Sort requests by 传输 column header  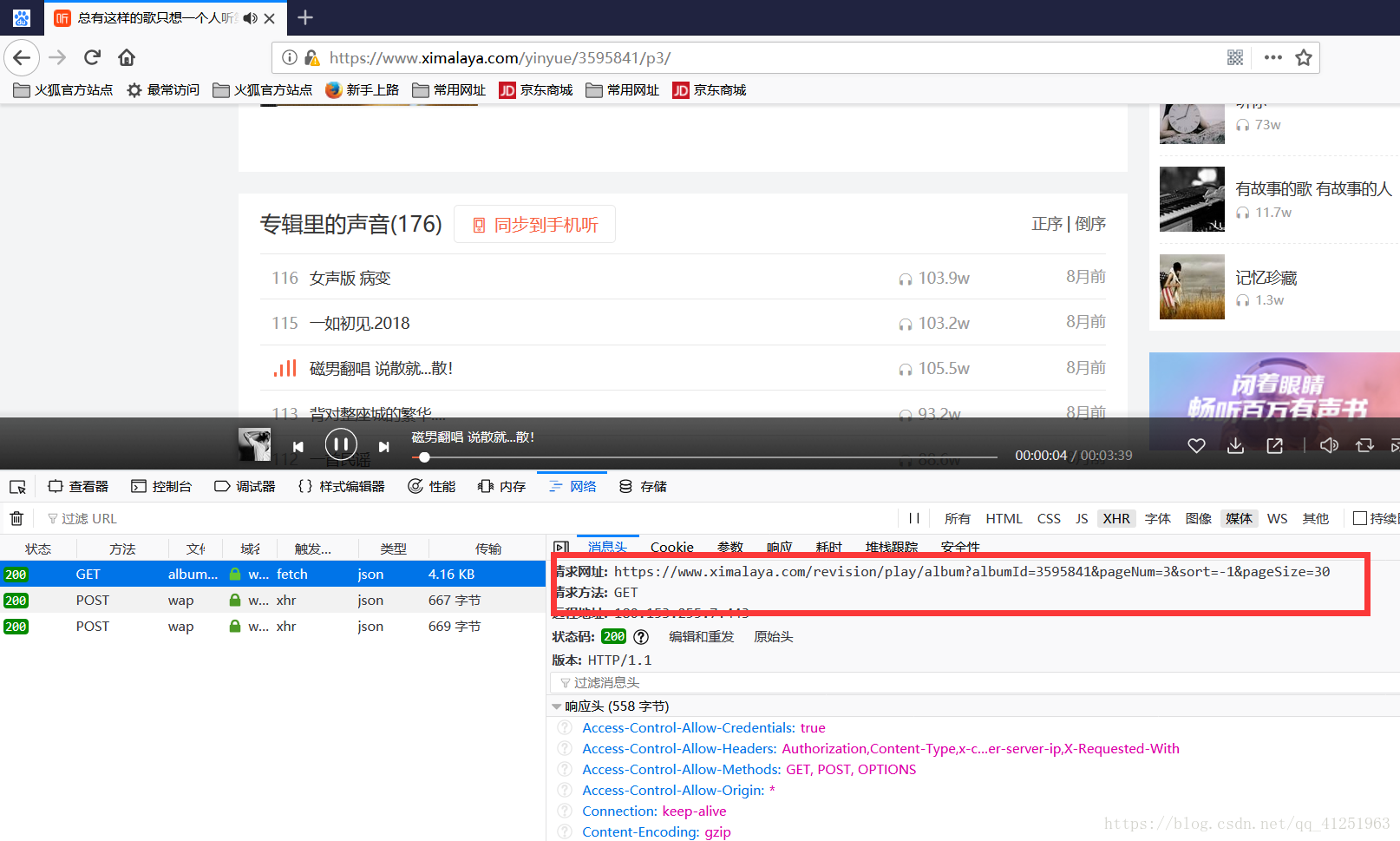(x=487, y=549)
